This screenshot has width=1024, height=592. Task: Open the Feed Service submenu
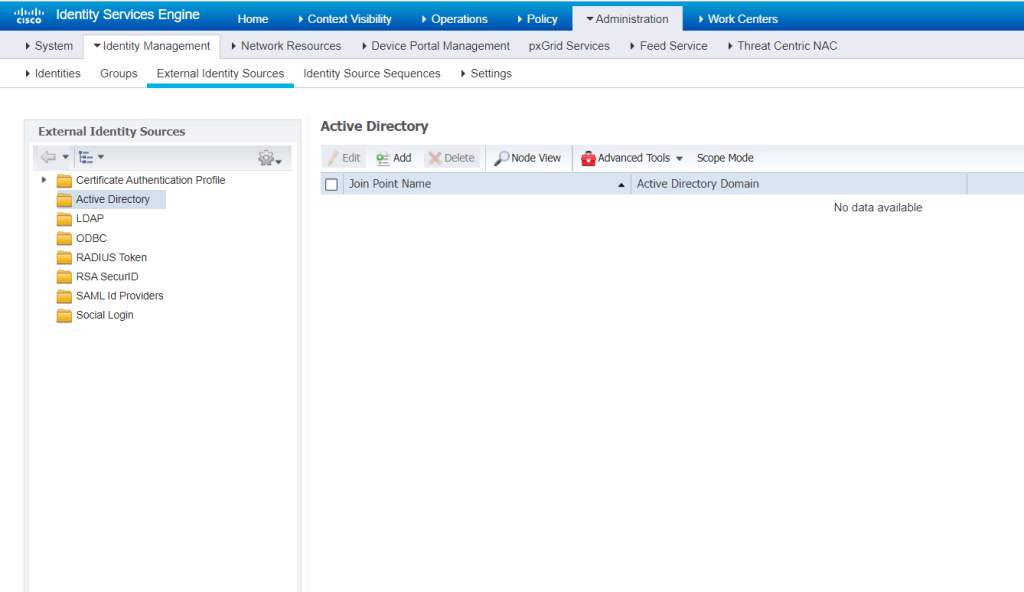[x=669, y=46]
